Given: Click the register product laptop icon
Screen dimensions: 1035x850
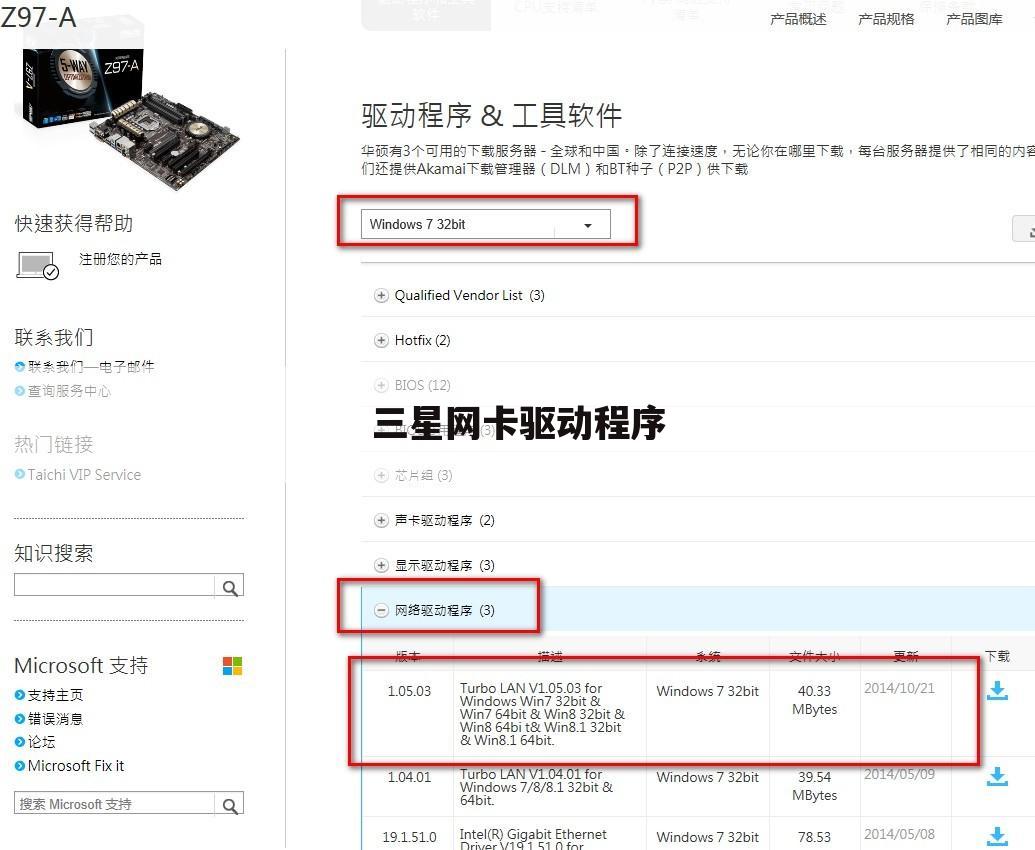Looking at the screenshot, I should (37, 265).
